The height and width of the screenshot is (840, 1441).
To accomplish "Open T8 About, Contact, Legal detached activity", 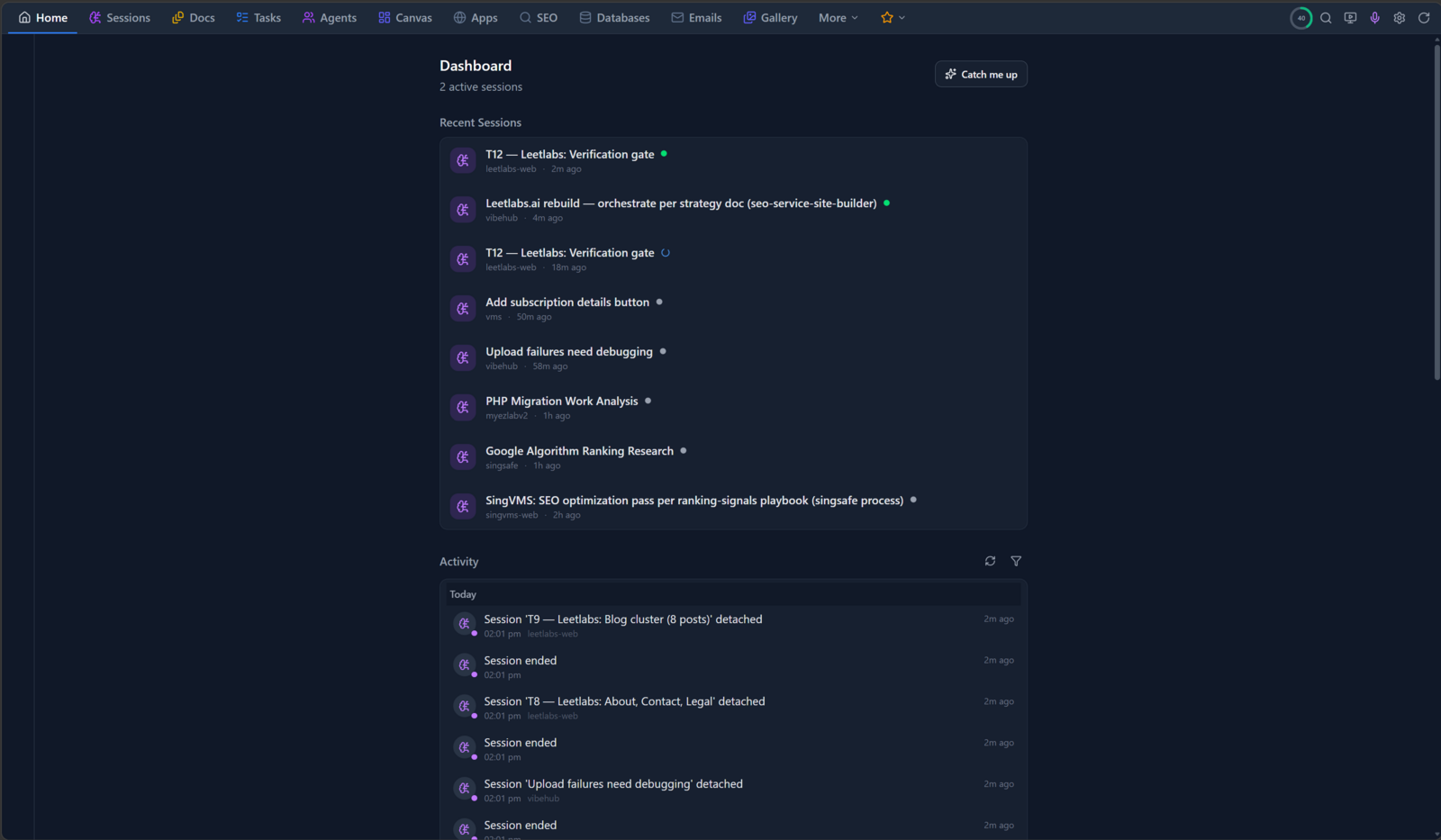I will click(x=733, y=708).
